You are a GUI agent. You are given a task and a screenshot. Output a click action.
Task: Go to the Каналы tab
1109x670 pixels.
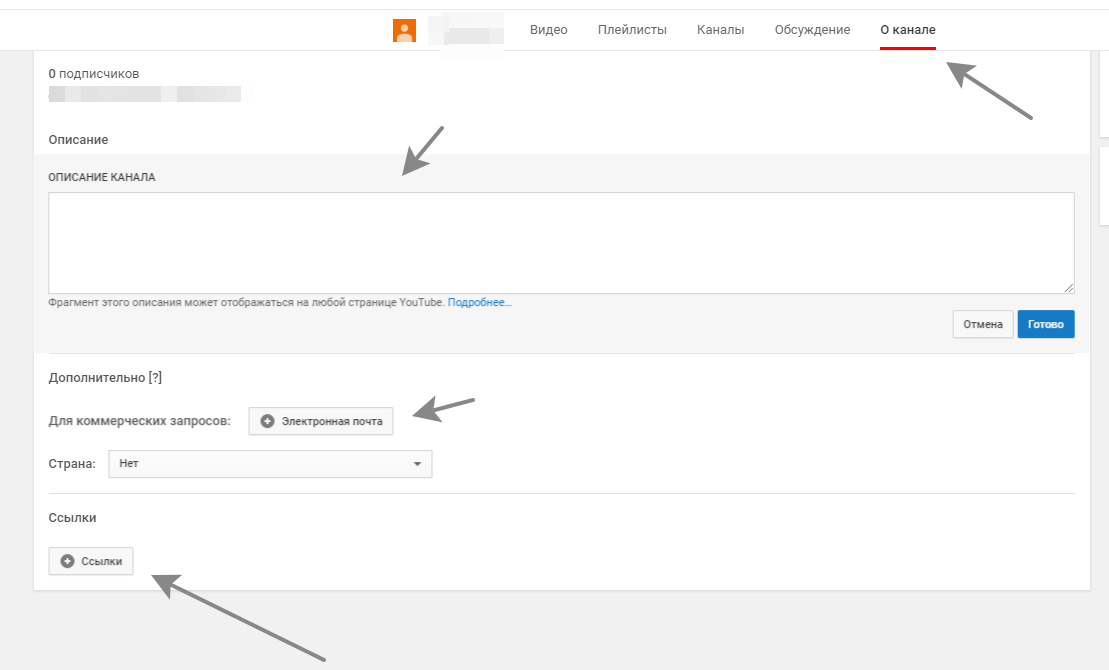[720, 30]
